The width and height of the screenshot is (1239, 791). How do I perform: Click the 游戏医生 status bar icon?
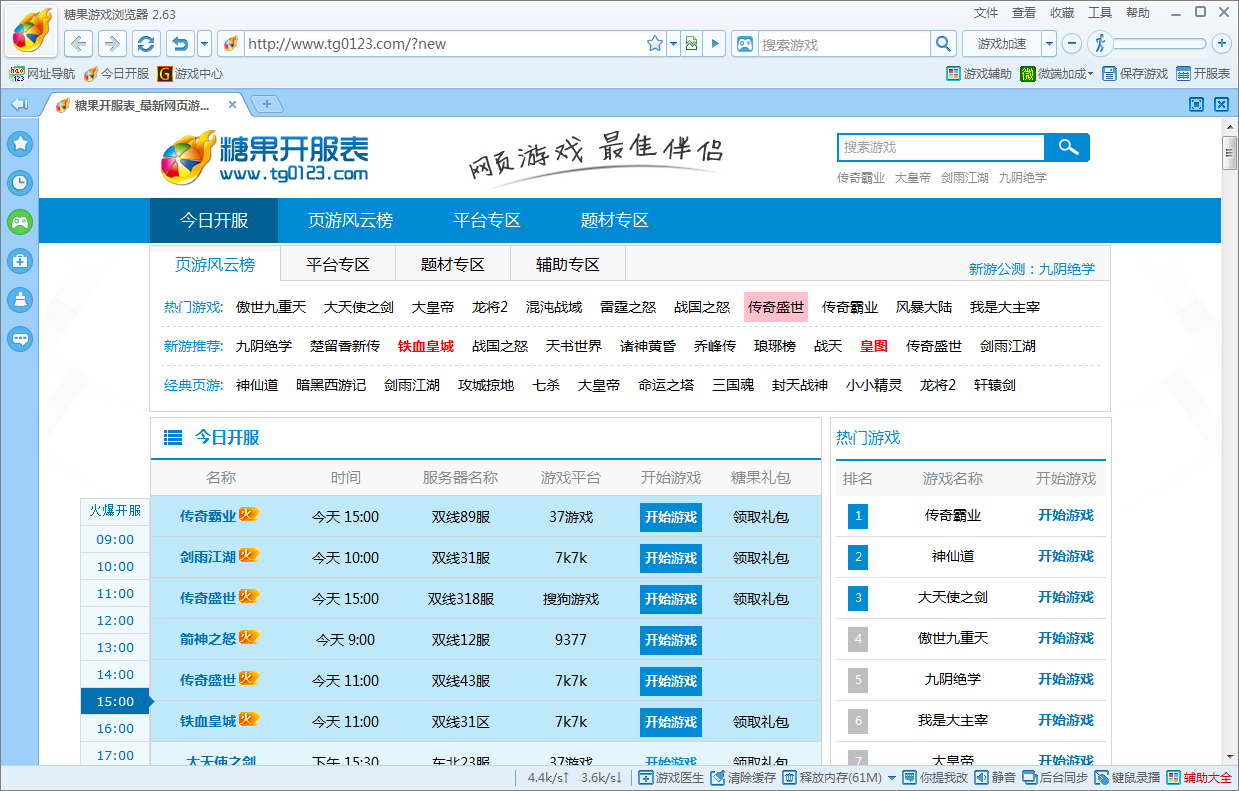point(671,778)
